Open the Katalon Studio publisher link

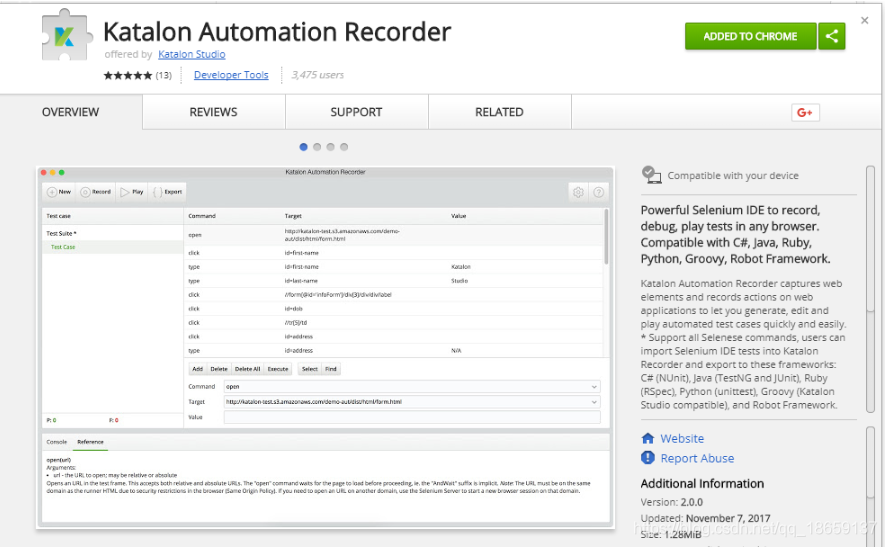click(192, 54)
